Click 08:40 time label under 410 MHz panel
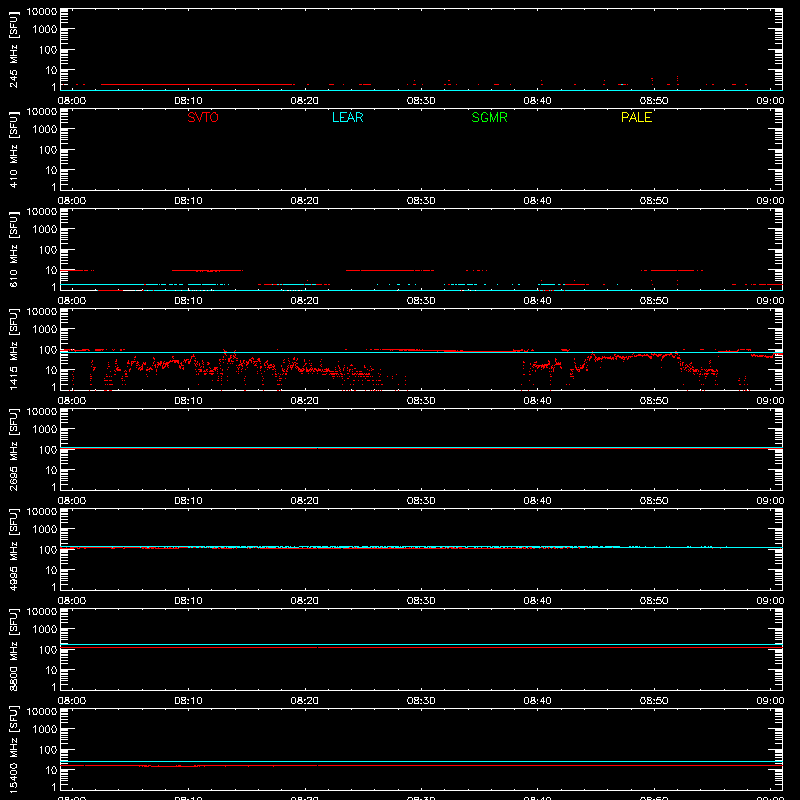Screen dimensions: 800x800 [x=537, y=201]
